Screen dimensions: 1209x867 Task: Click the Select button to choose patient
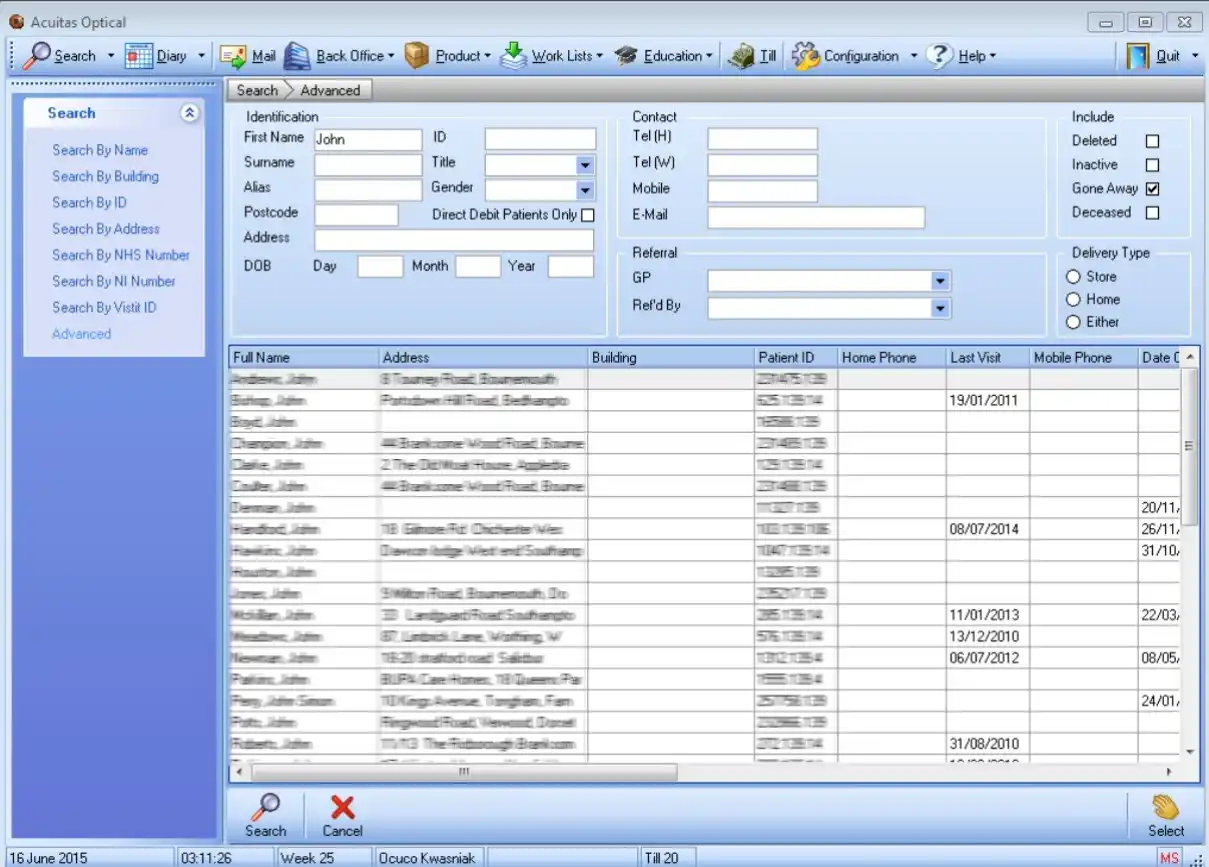coord(1165,815)
